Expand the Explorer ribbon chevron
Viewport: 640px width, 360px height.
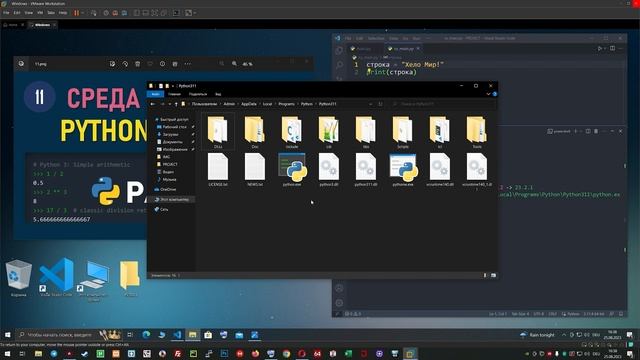(x=488, y=94)
